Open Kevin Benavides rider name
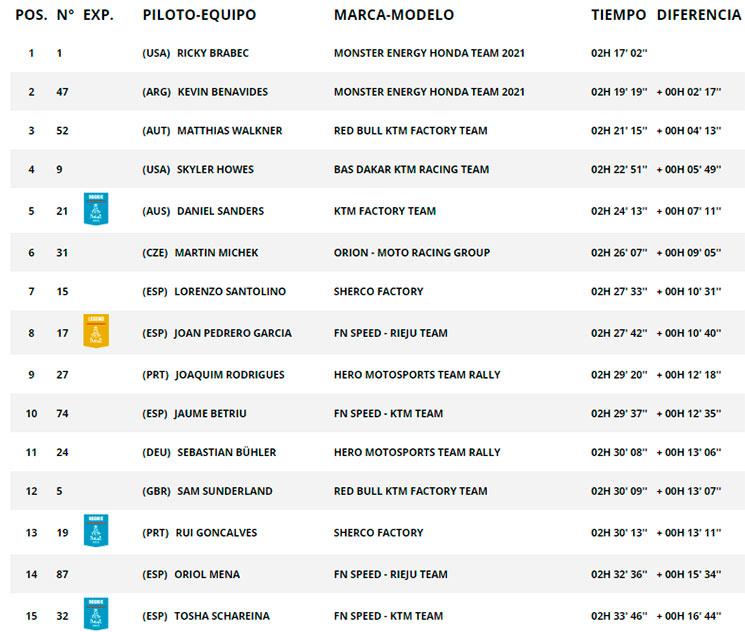This screenshot has width=745, height=632. (x=223, y=92)
